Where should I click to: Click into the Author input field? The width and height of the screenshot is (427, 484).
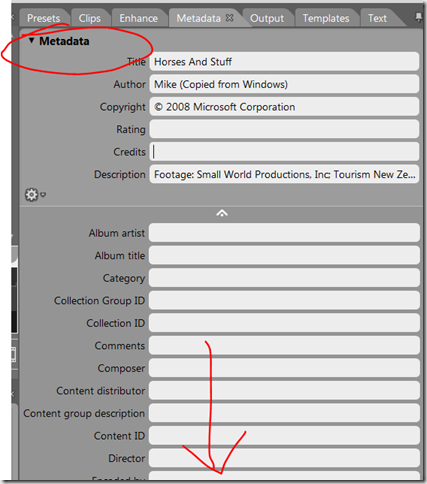pyautogui.click(x=284, y=84)
